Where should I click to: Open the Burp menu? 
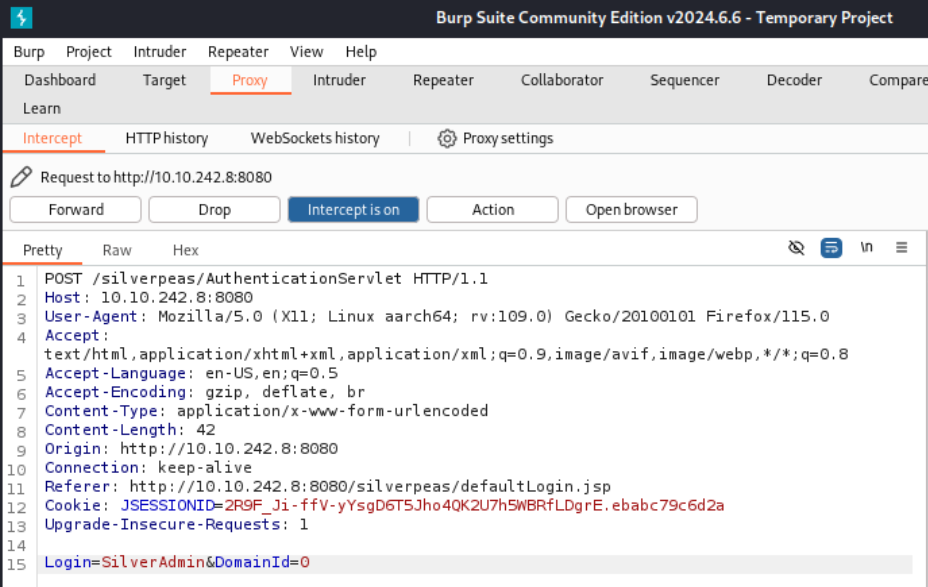tap(29, 52)
